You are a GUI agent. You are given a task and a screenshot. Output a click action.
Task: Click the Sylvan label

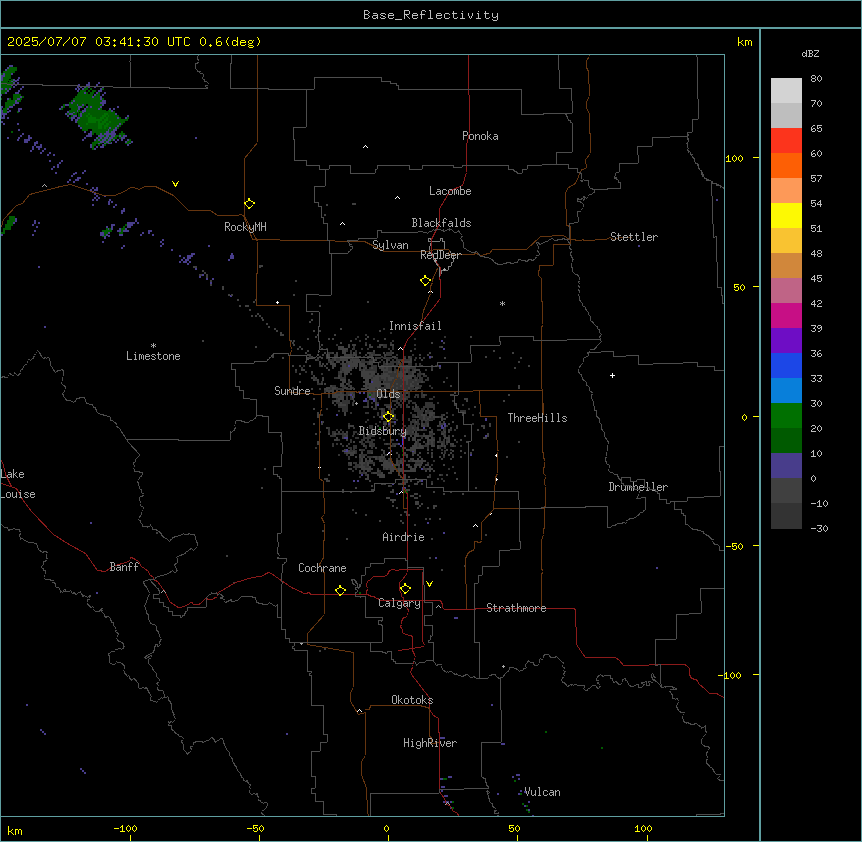coord(390,245)
